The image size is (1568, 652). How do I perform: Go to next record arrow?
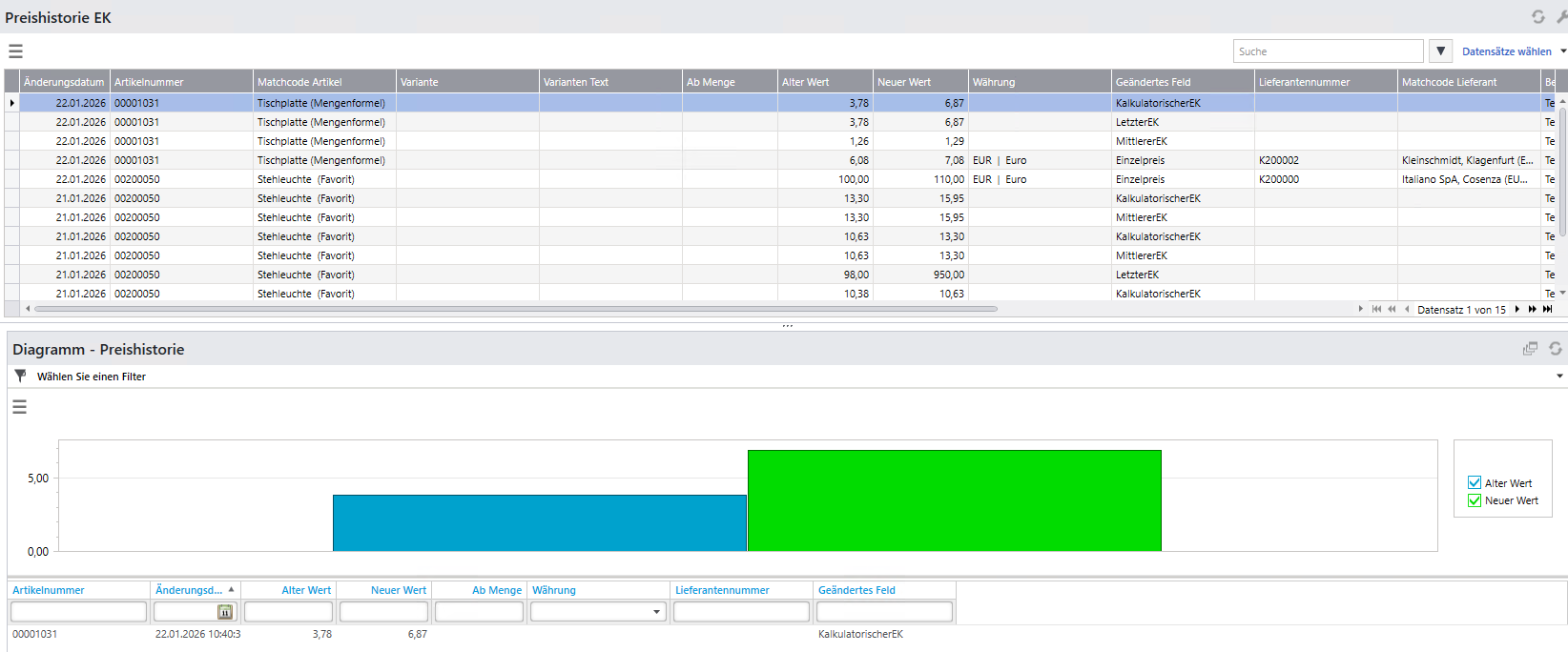coord(1516,309)
